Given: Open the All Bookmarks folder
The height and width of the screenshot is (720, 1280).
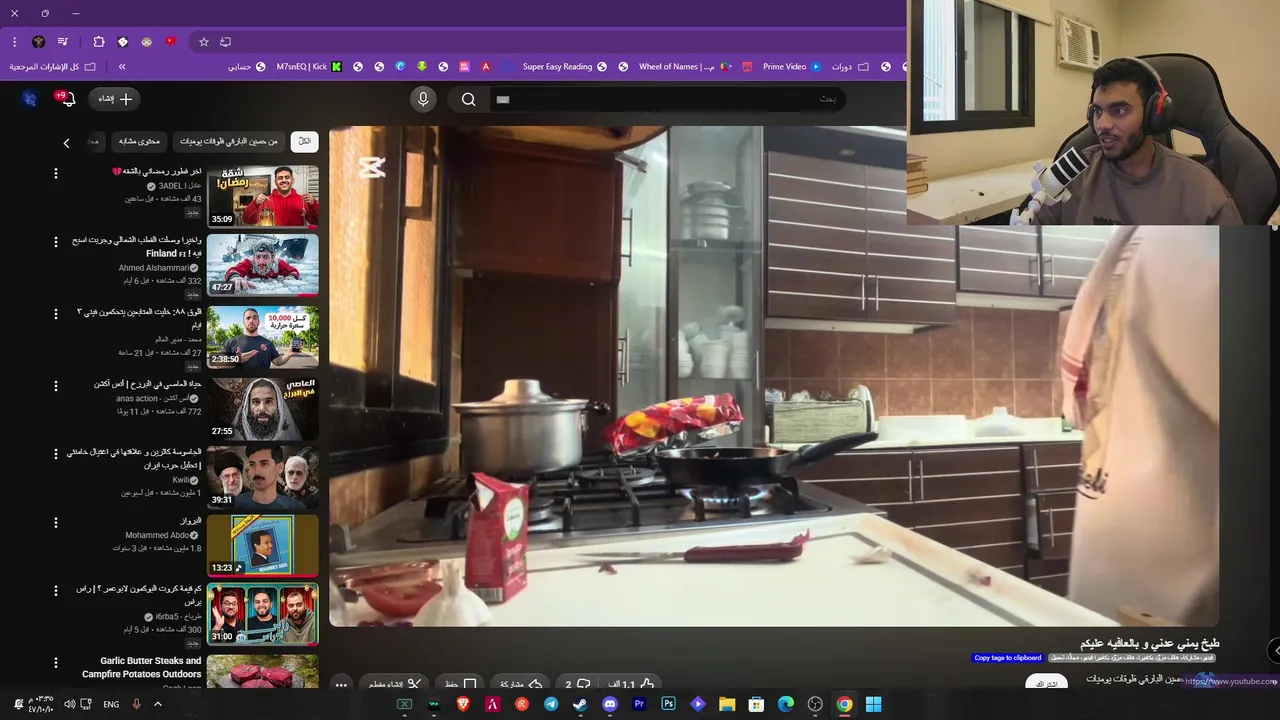Looking at the screenshot, I should 52,67.
